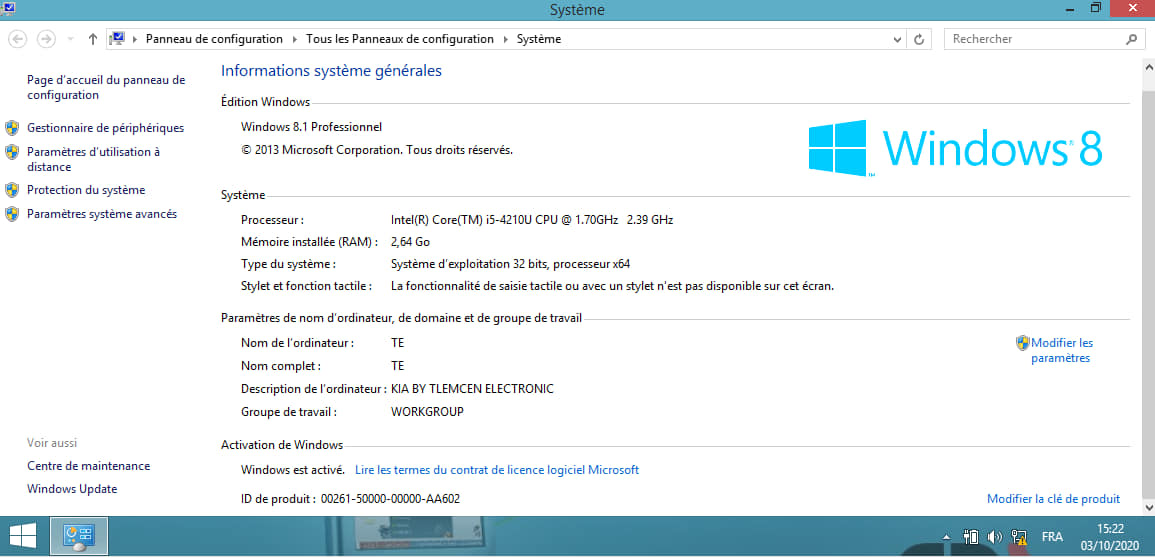Open Gestionnaire de périphériques
The image size is (1155, 558).
click(x=105, y=128)
